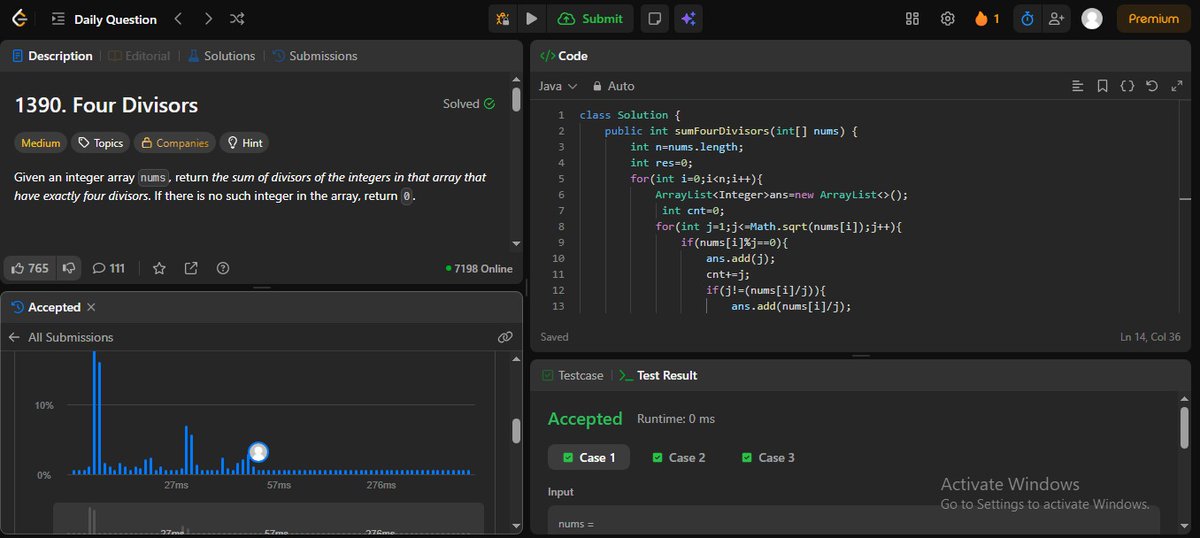Viewport: 1200px width, 538px height.
Task: Select Case 2 result
Action: (x=679, y=457)
